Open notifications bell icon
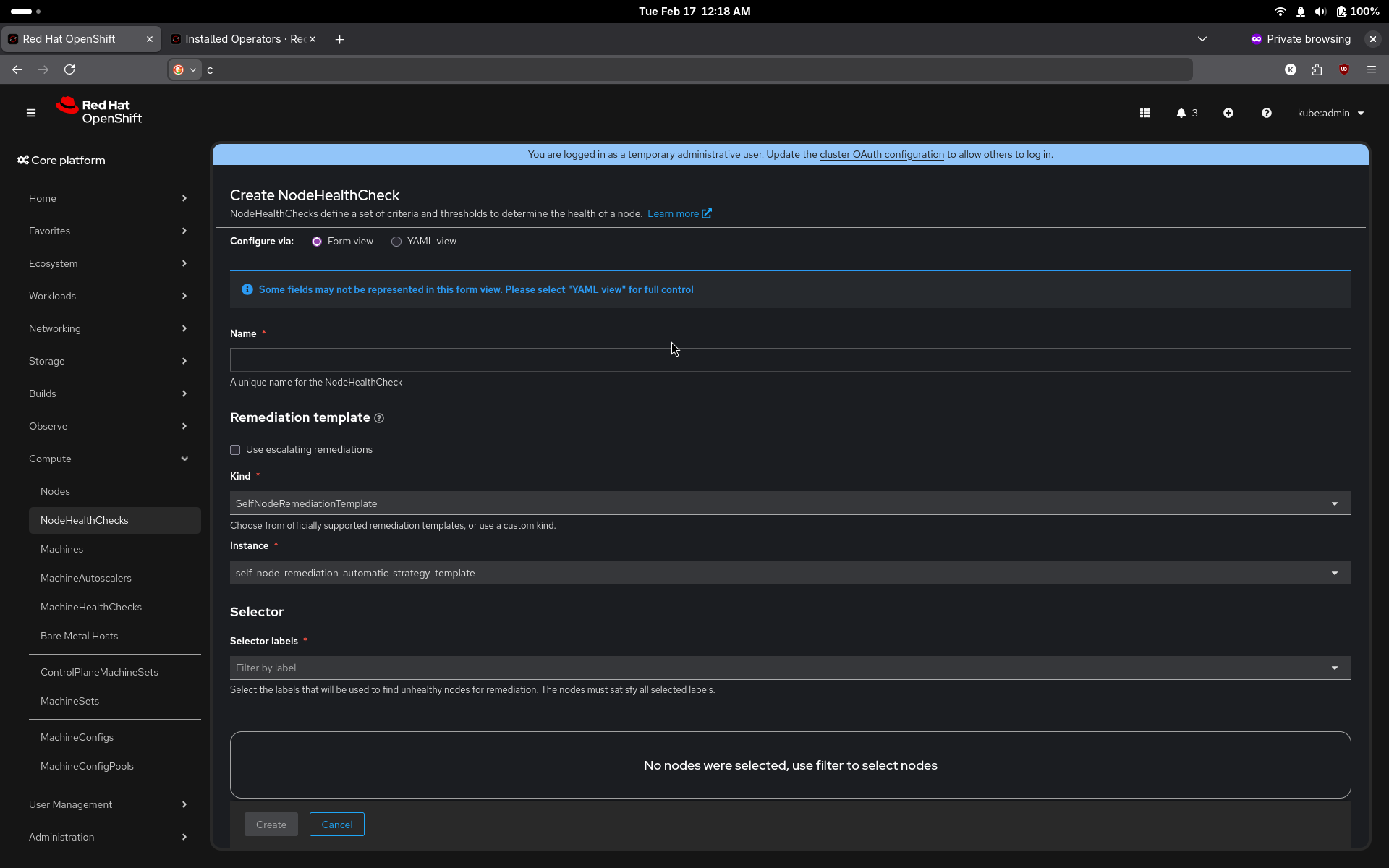Screen dimensions: 1389x868 click(x=1181, y=113)
